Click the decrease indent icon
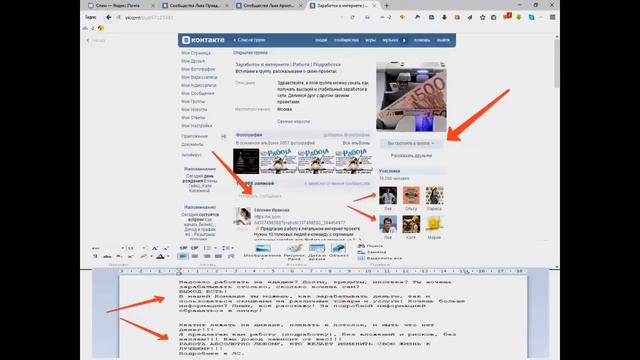Screen dimensions: 640x360 pos(183,248)
